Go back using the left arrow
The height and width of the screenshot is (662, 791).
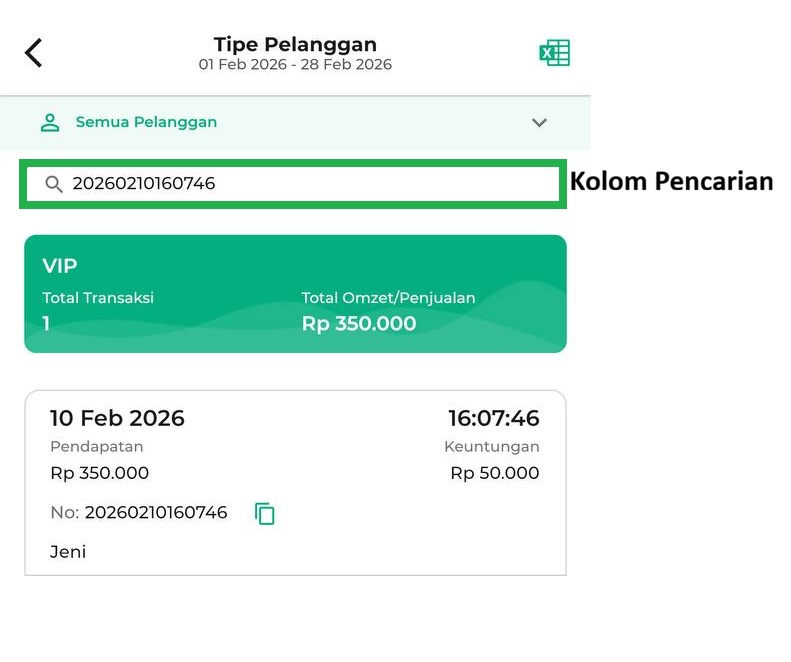(34, 53)
